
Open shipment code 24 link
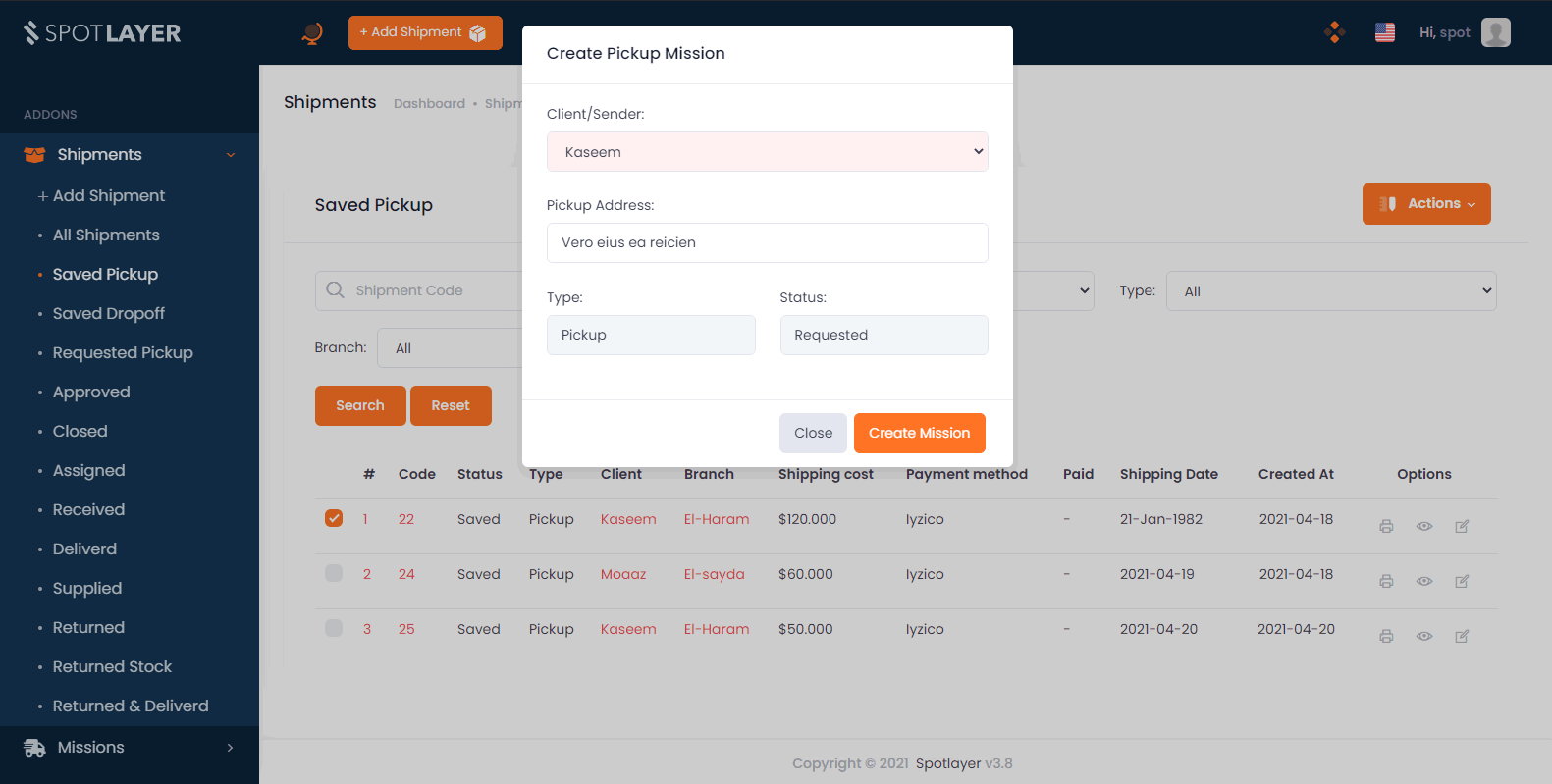pos(406,574)
